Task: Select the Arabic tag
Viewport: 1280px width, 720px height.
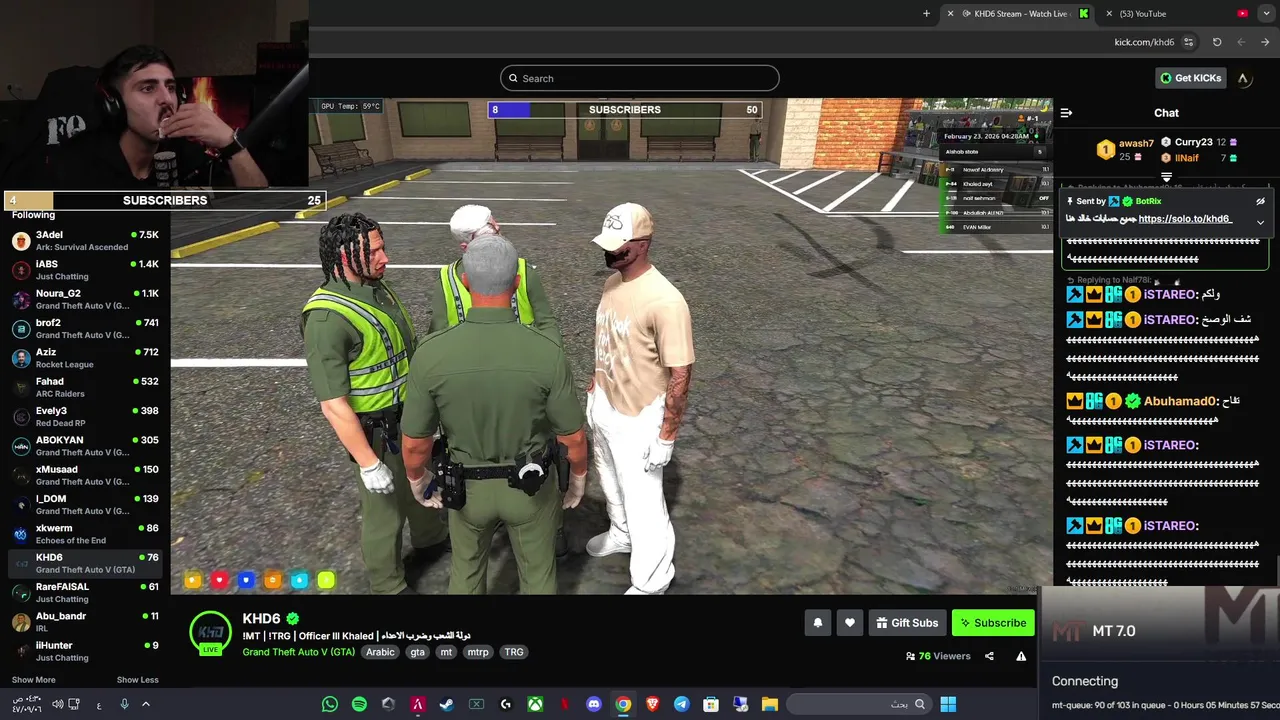Action: click(380, 652)
